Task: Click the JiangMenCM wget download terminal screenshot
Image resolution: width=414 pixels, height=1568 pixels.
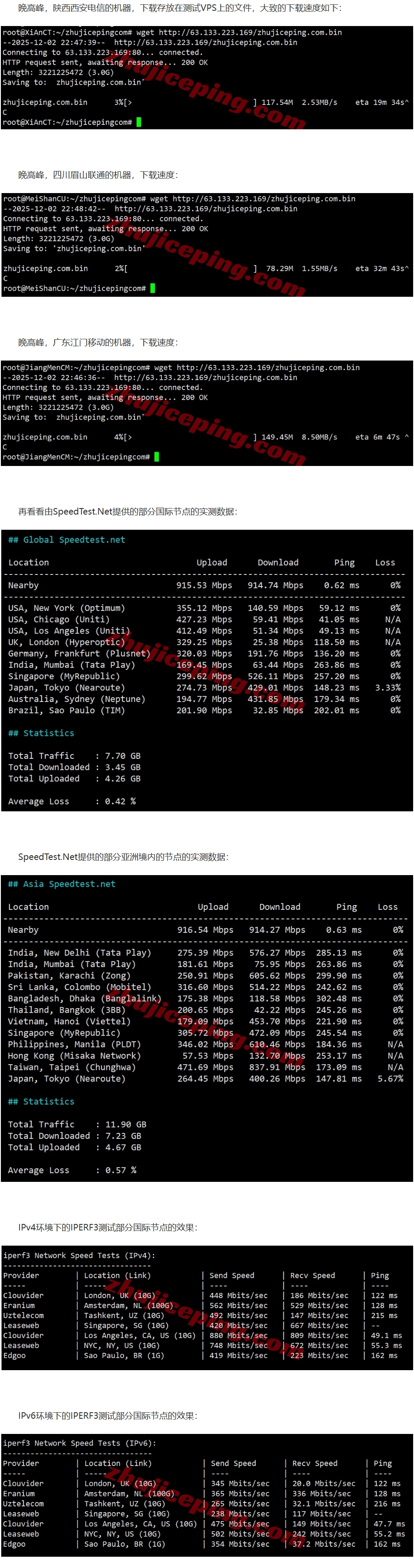Action: coord(207,413)
